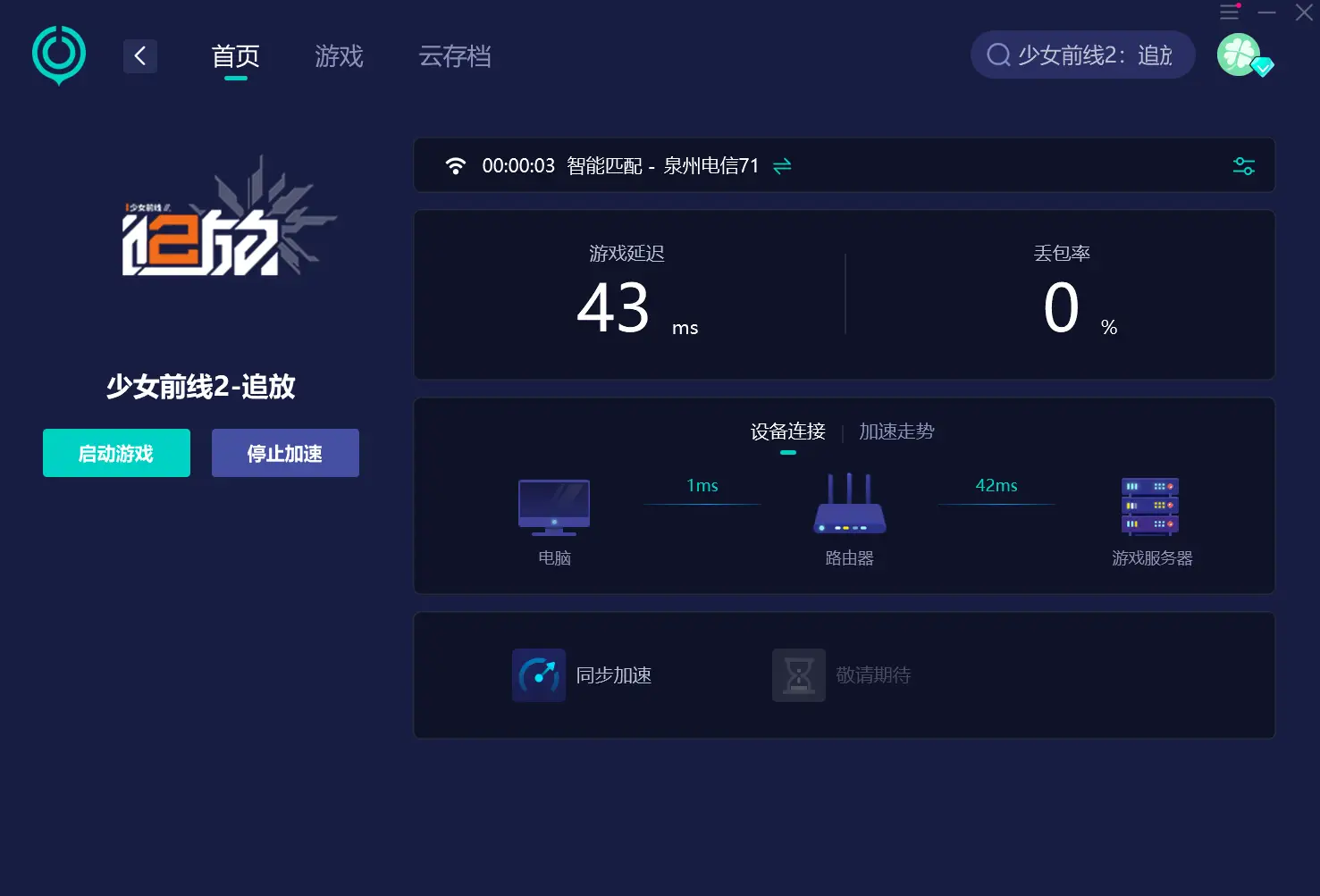Minimize the window
The width and height of the screenshot is (1320, 896).
[1266, 13]
